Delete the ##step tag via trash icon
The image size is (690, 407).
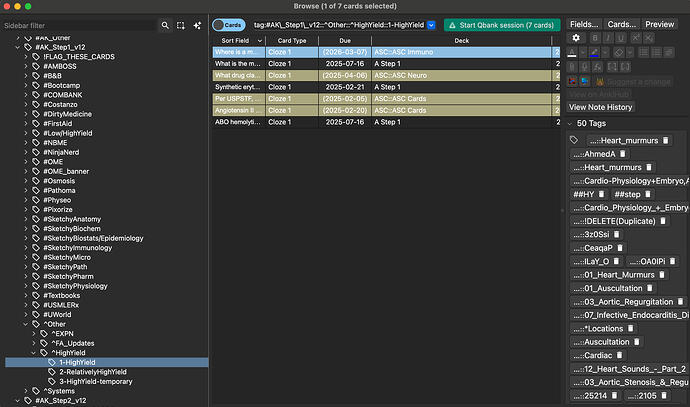[648, 194]
